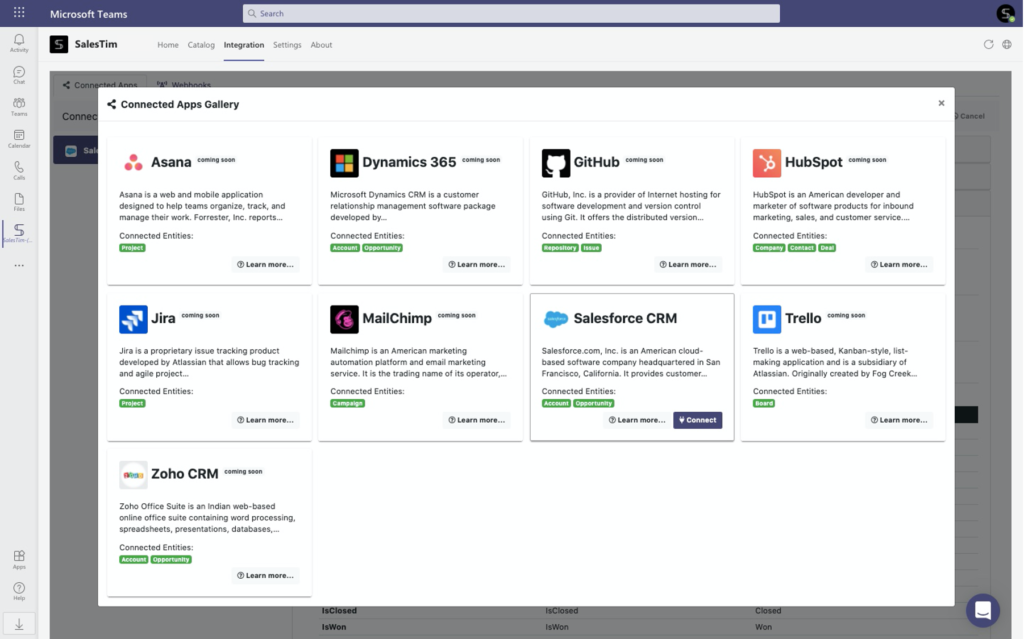
Task: Click the Opportunity tag on Zoho CRM card
Action: coord(171,559)
